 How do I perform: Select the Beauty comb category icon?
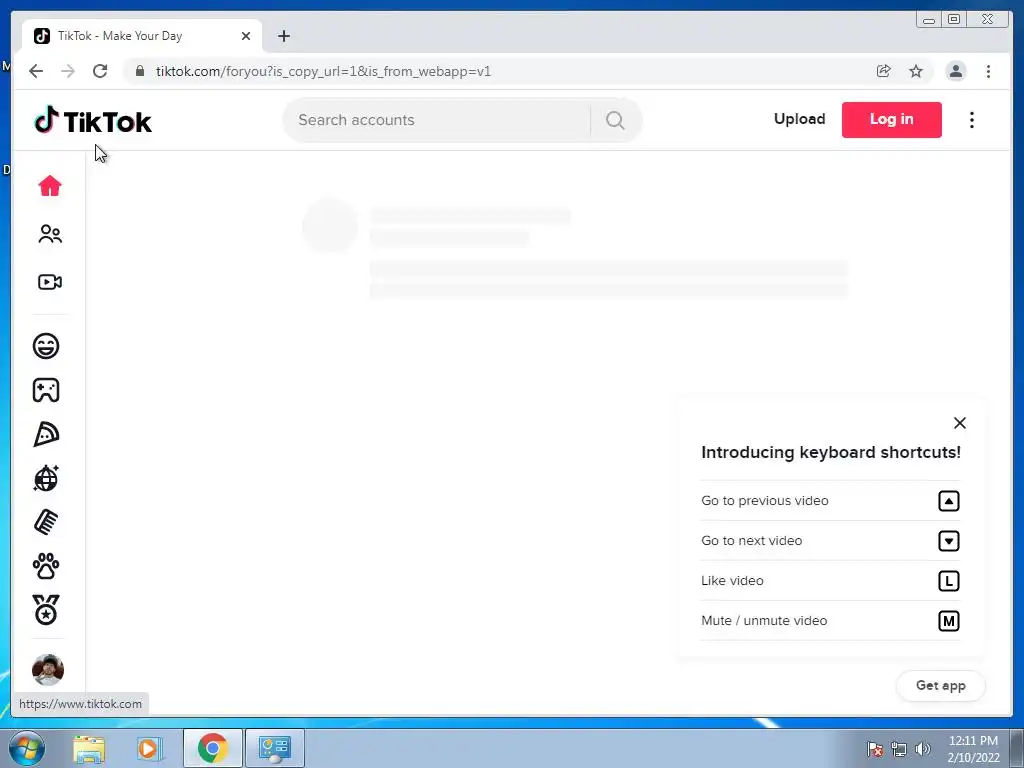coord(46,522)
